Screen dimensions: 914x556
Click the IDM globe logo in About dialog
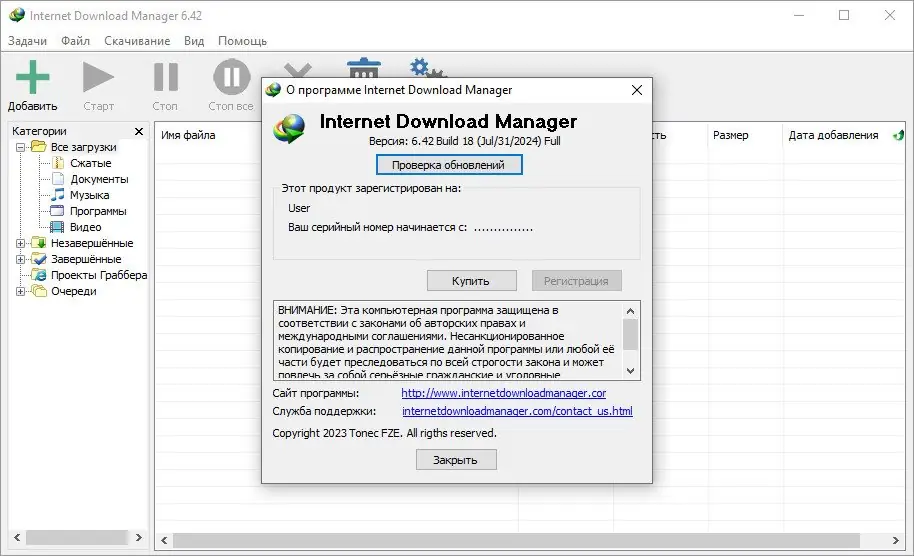coord(289,129)
